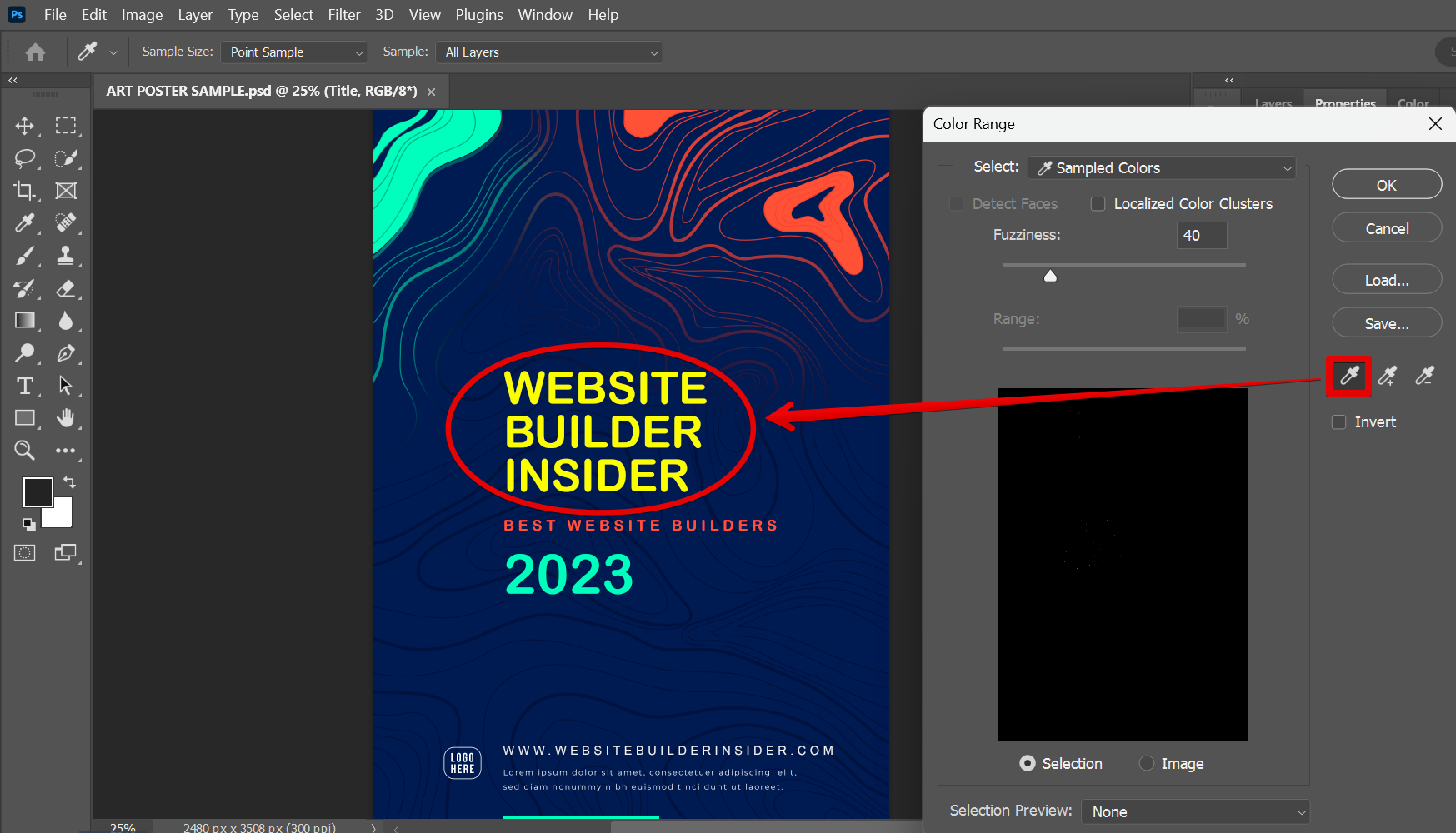
Task: Open the Selection Preview dropdown
Action: (1195, 811)
